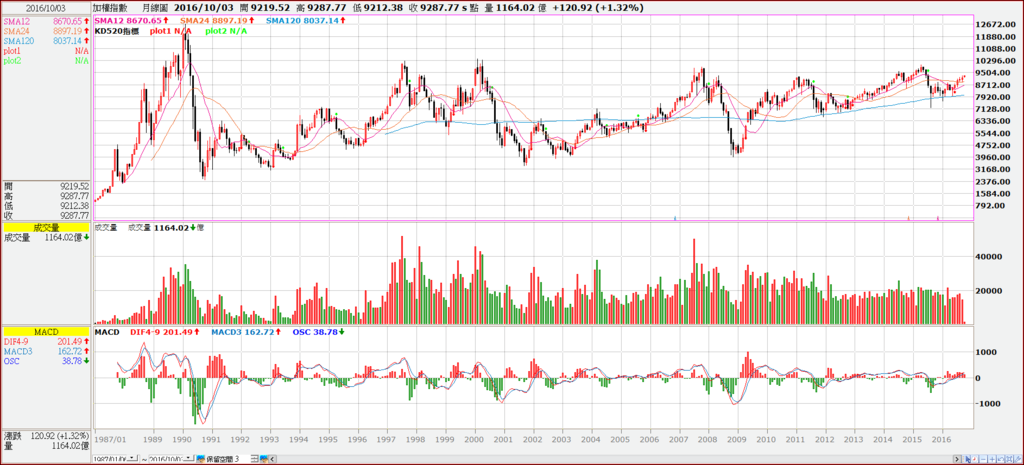Click the yellow MACD panel header
Screen dimensions: 1024x465
tap(46, 332)
